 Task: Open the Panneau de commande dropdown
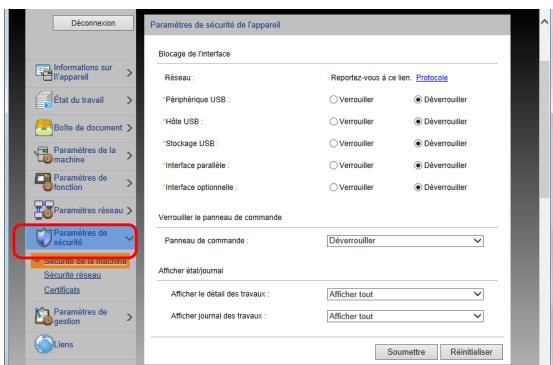[x=405, y=241]
